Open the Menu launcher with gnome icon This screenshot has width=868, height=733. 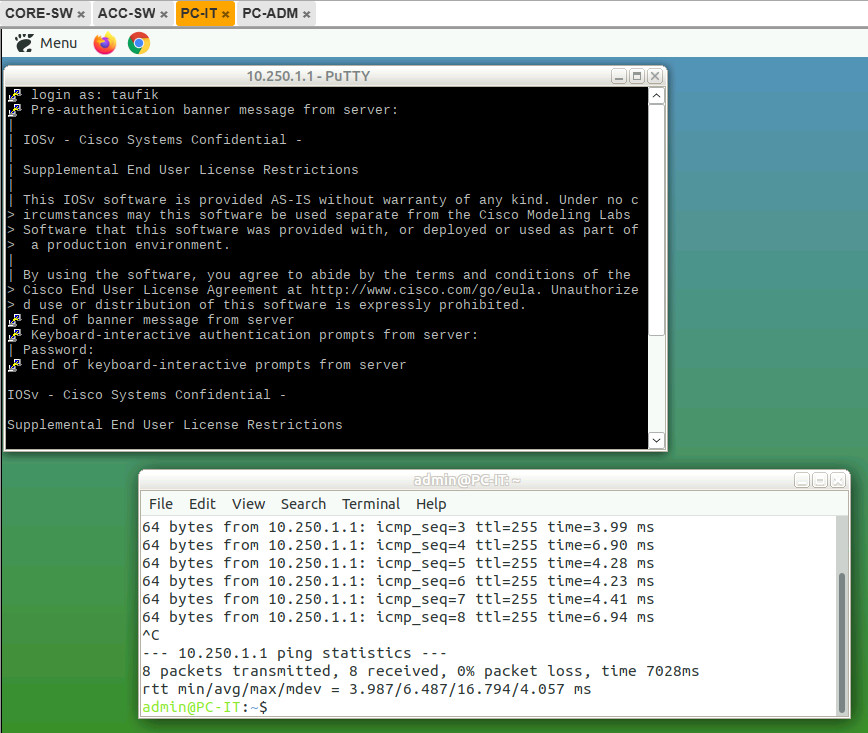click(x=46, y=43)
